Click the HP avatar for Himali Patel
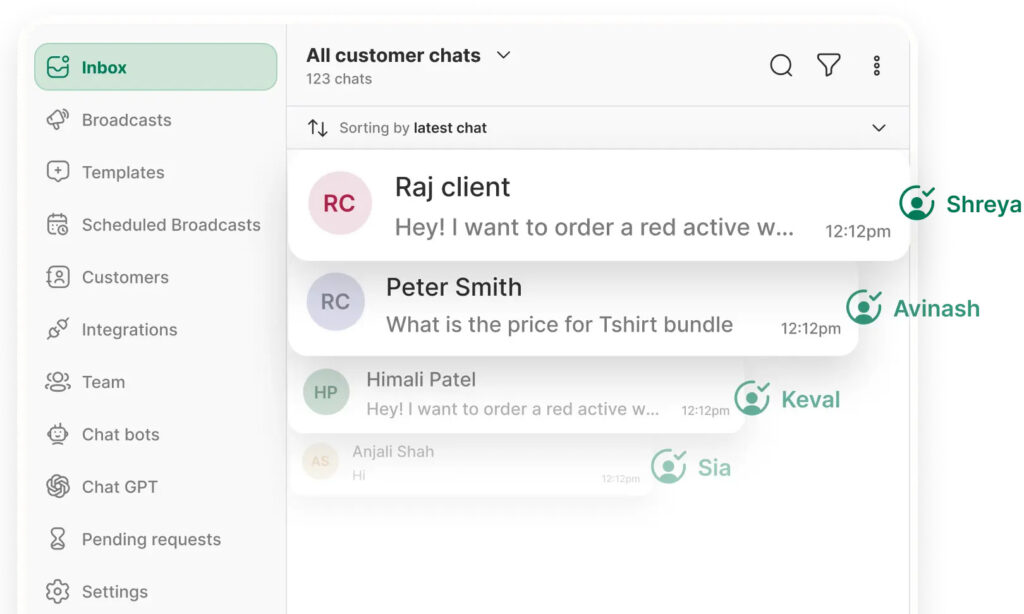 click(326, 393)
